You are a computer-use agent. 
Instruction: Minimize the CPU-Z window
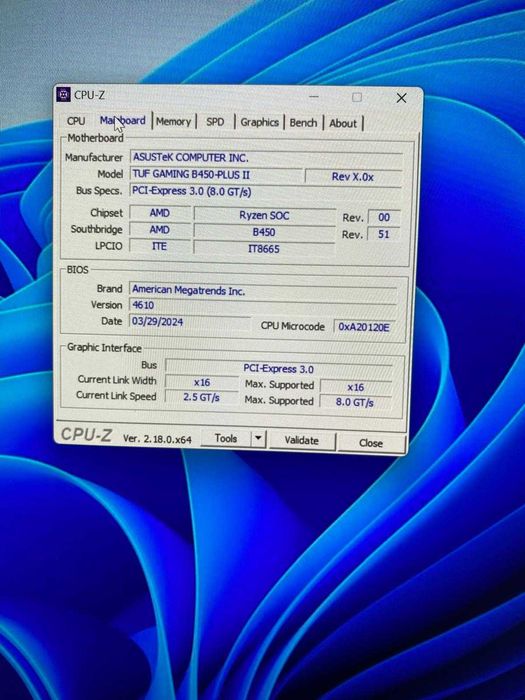pyautogui.click(x=314, y=96)
